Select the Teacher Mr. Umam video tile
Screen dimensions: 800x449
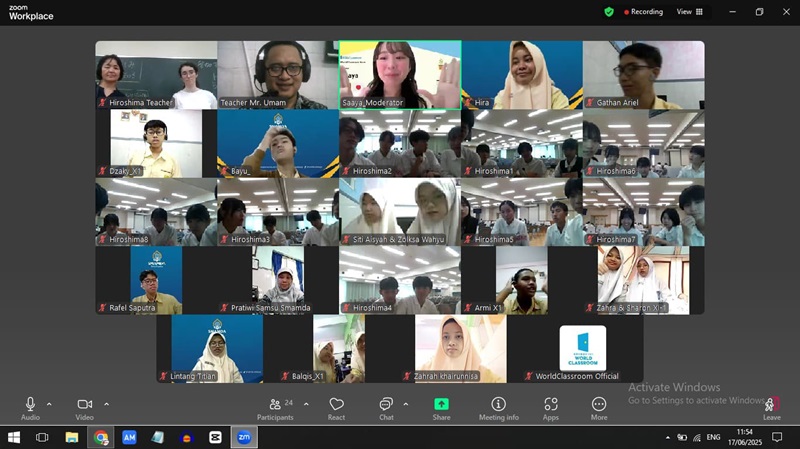tap(278, 75)
